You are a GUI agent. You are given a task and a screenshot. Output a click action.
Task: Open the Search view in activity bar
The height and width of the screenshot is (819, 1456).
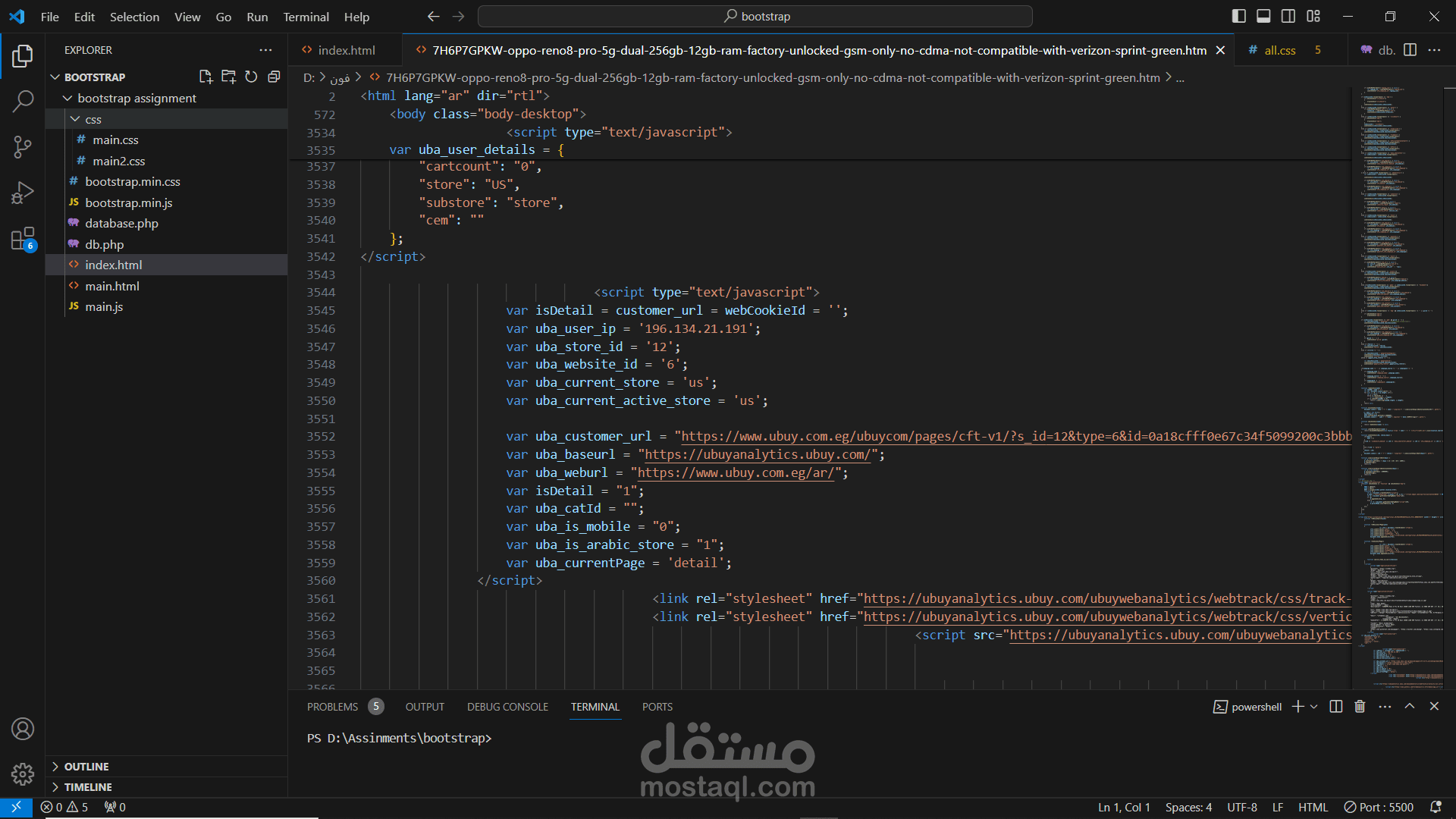[x=23, y=101]
